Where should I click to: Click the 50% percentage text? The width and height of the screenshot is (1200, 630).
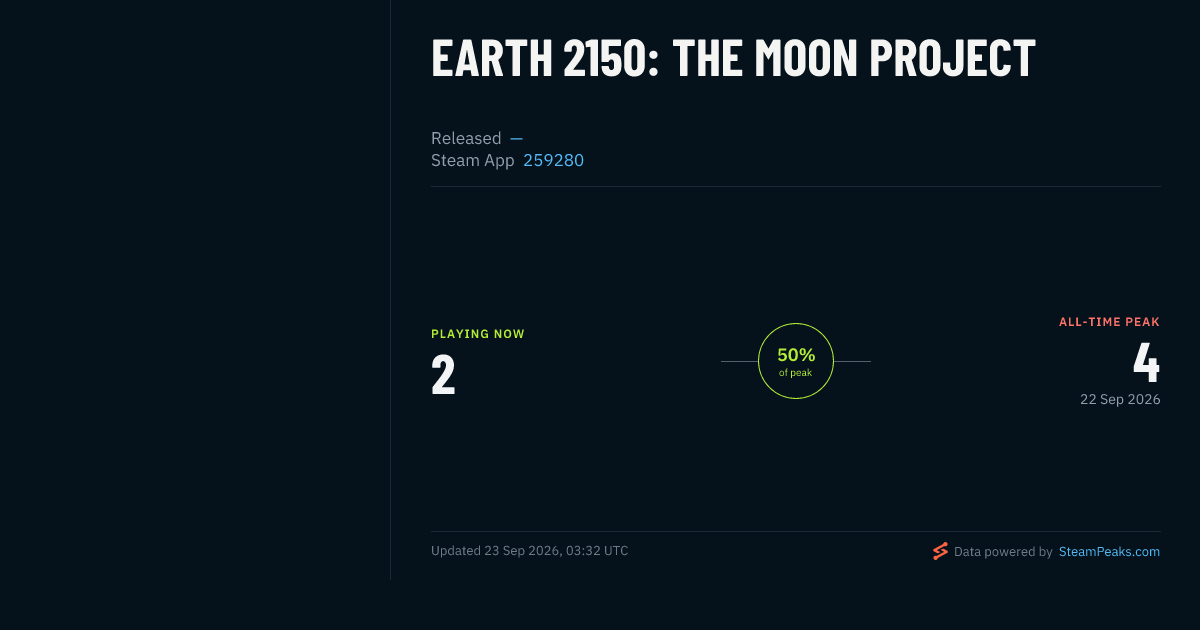796,355
